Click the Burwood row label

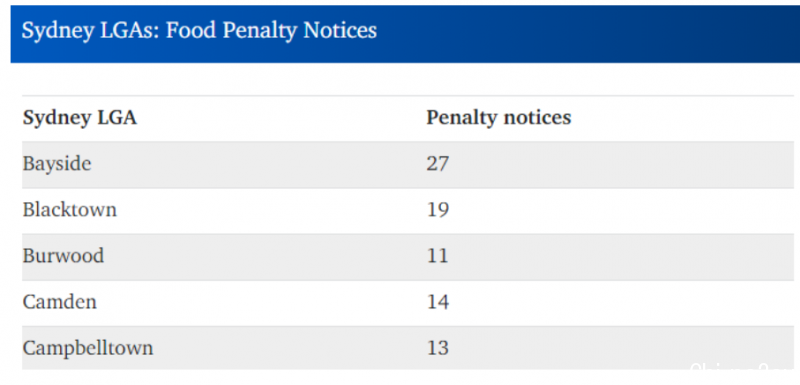[x=63, y=255]
